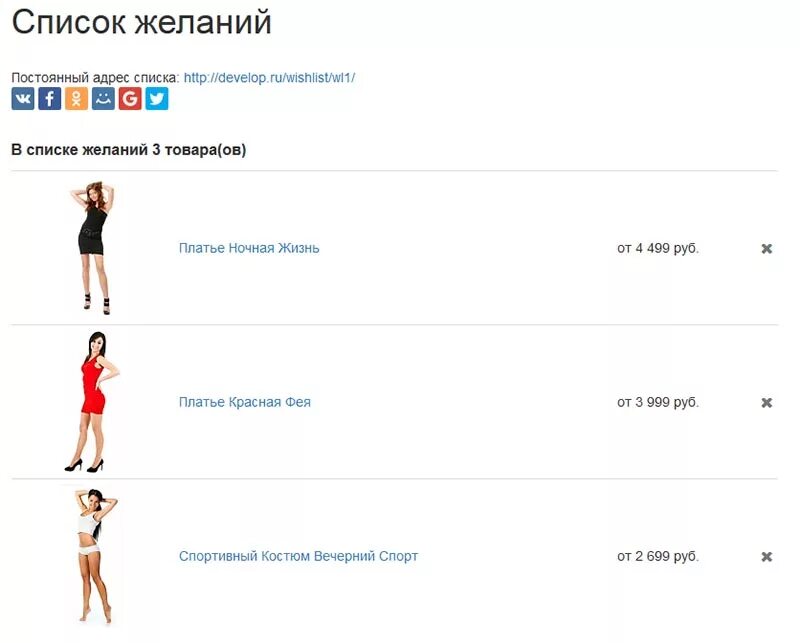Share wishlist on Twitter
This screenshot has width=800, height=643.
[x=157, y=98]
